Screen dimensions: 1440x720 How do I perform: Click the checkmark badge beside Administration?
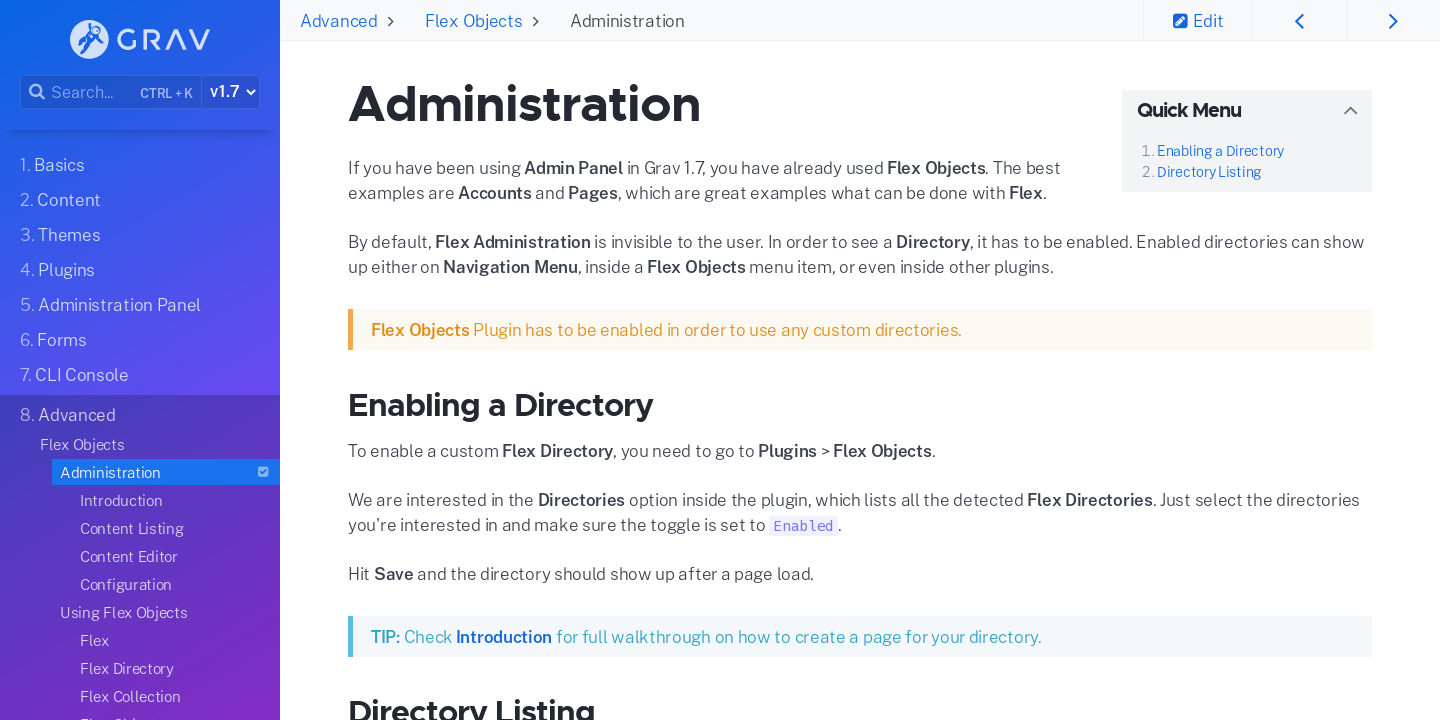point(263,471)
